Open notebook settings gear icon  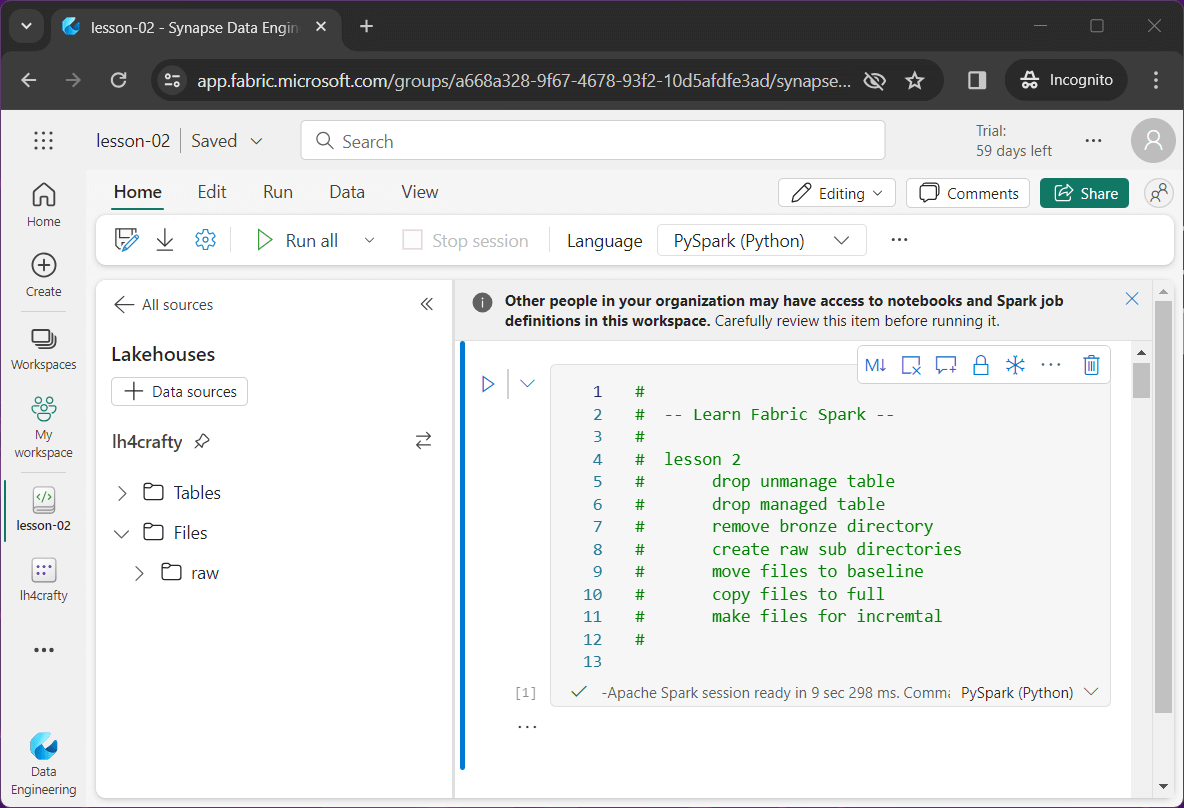[205, 240]
